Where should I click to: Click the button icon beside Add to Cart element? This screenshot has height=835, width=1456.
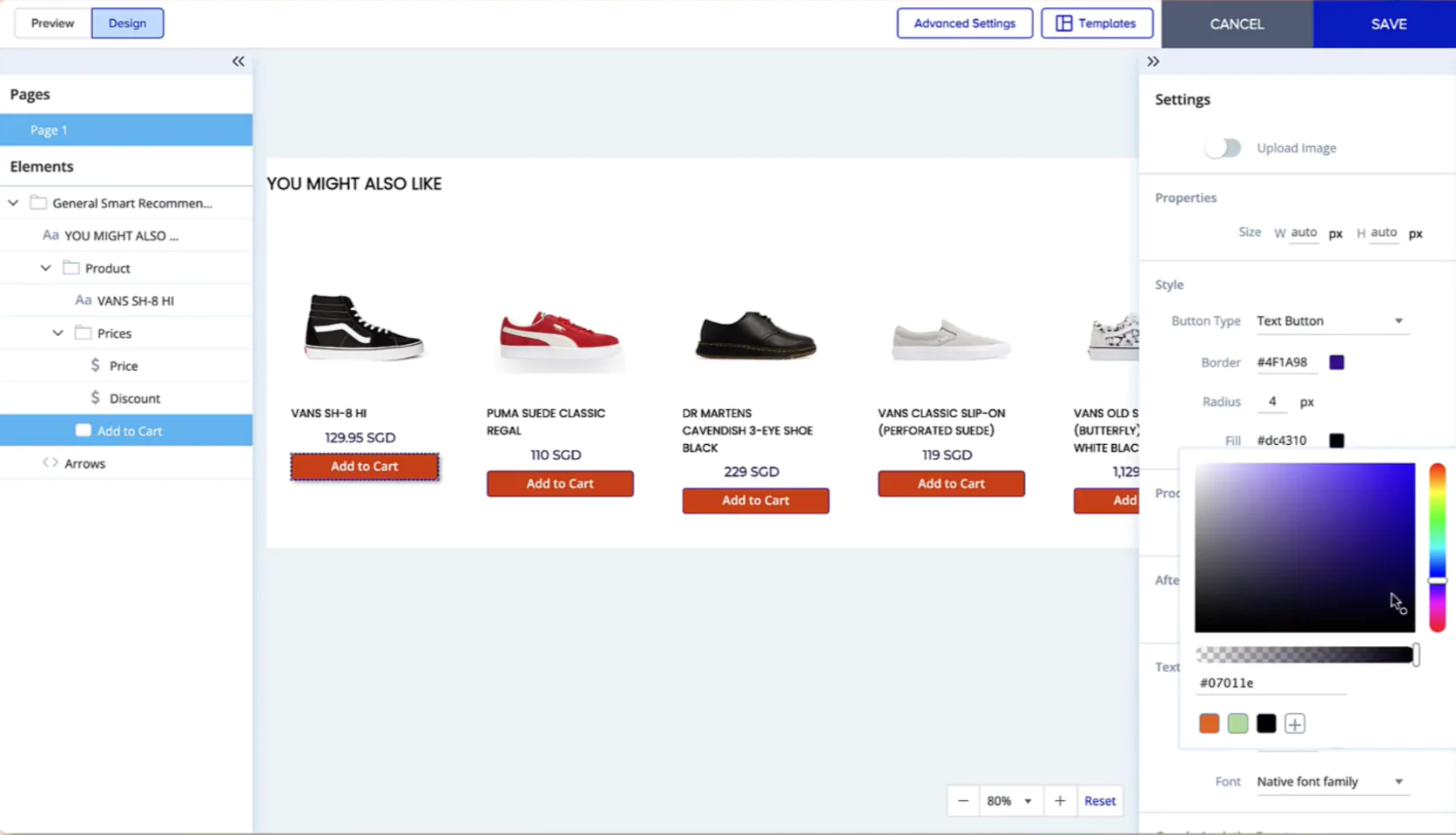(83, 430)
